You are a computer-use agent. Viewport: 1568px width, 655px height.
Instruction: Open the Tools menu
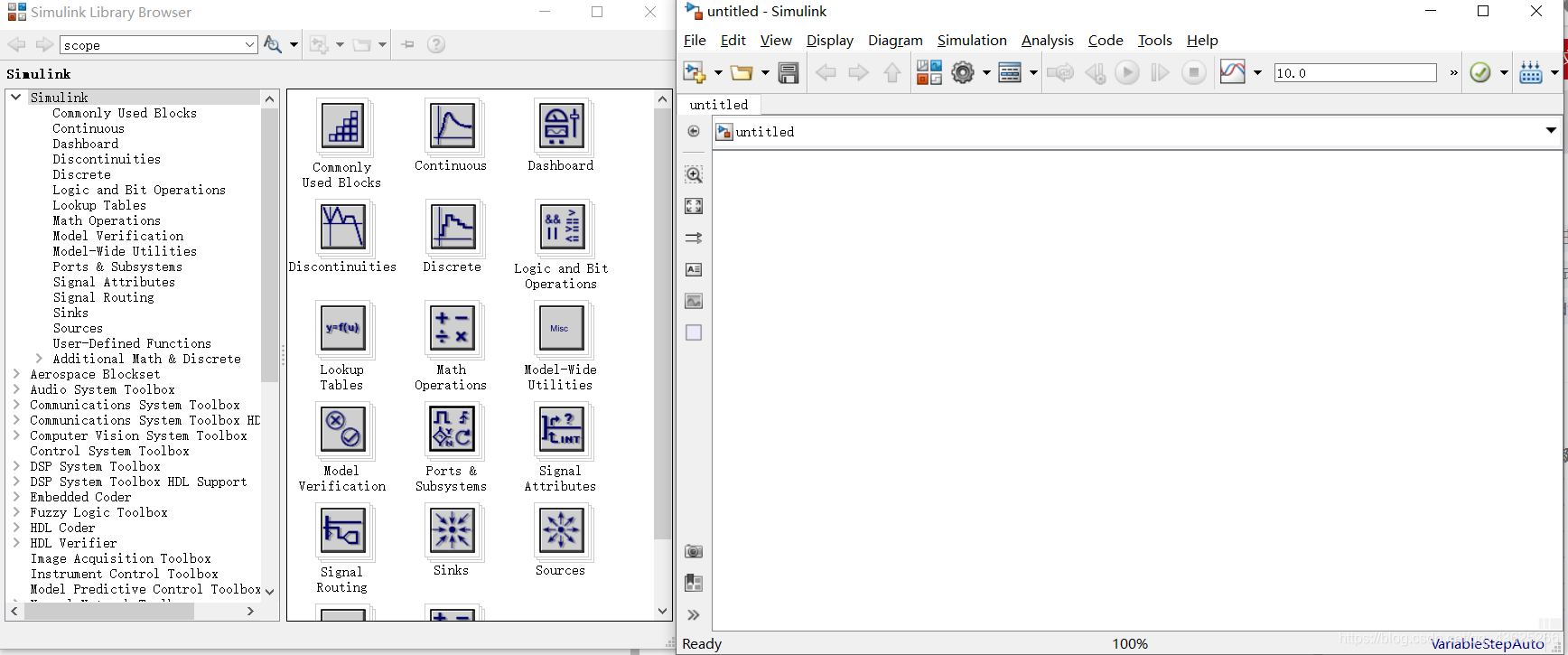1154,41
